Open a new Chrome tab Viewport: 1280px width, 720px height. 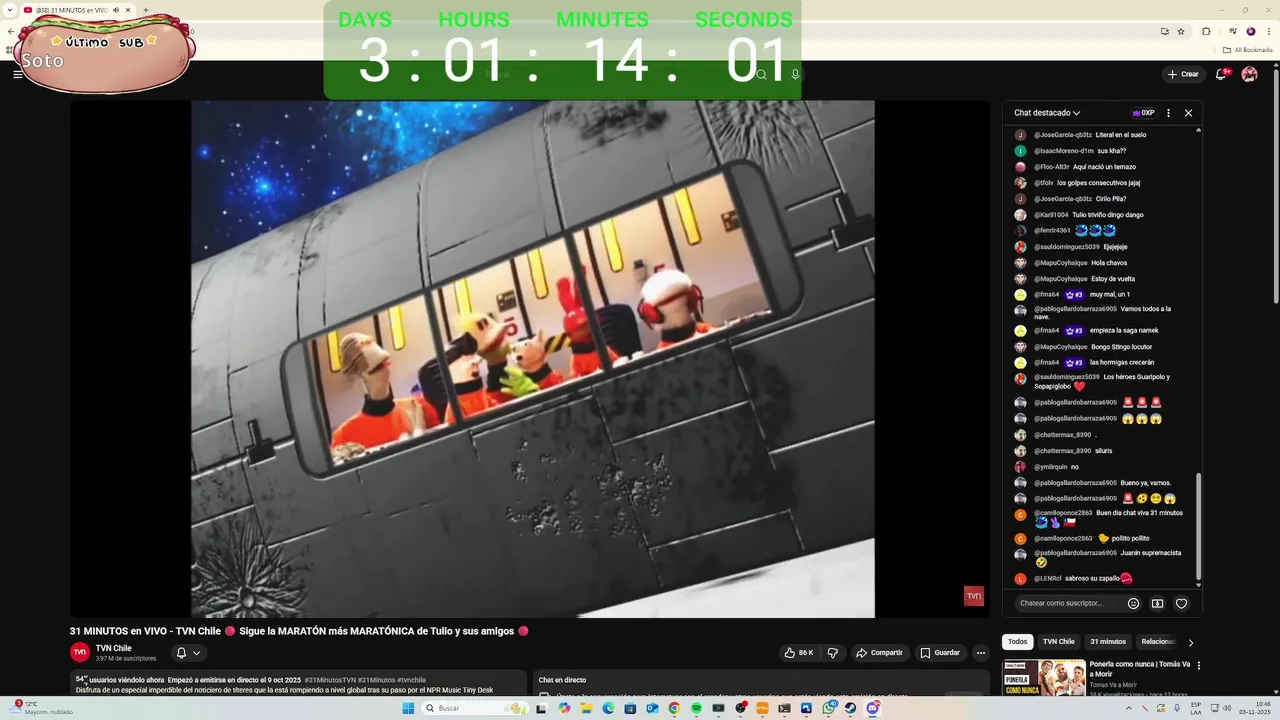(146, 10)
